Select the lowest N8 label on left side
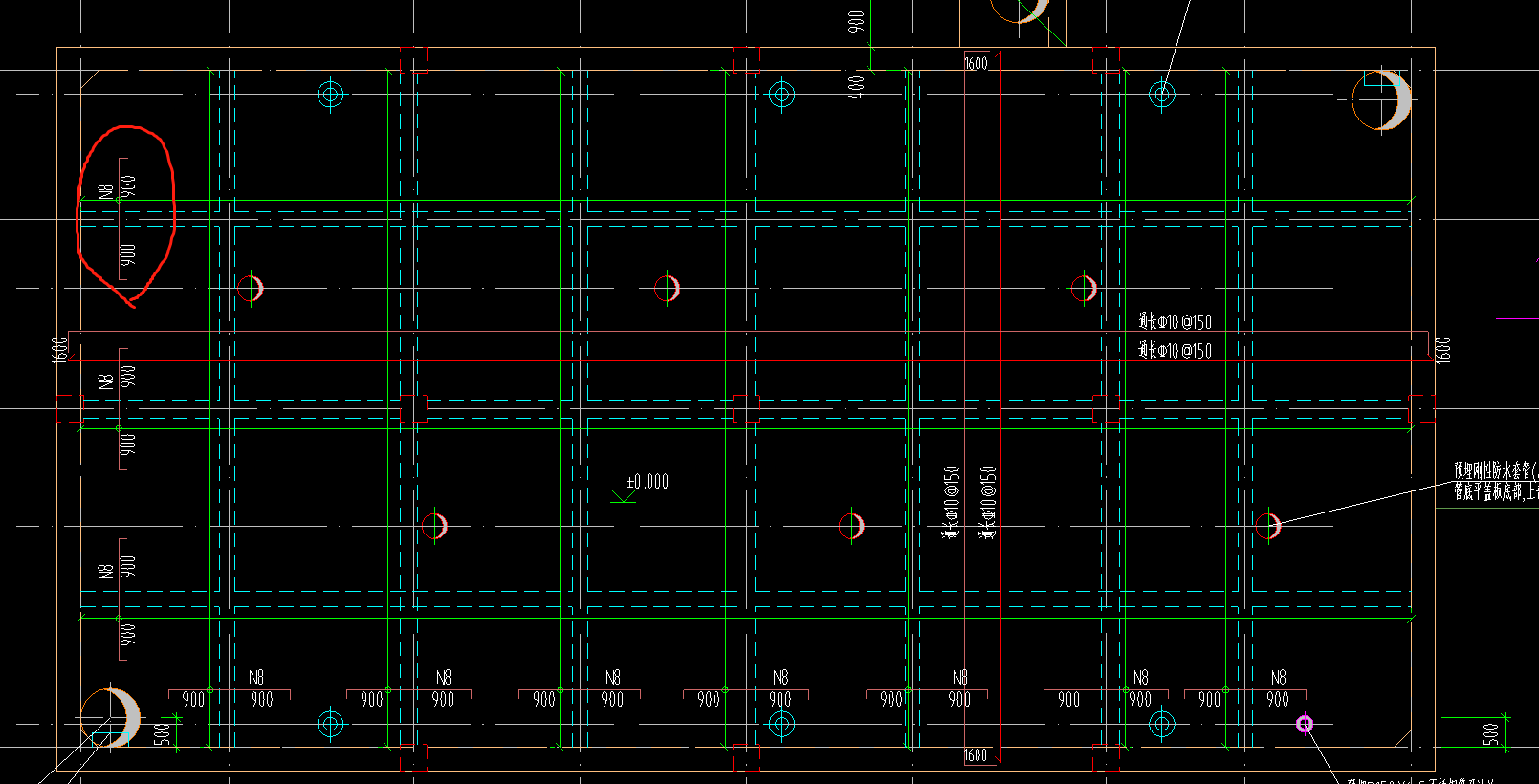 [106, 571]
